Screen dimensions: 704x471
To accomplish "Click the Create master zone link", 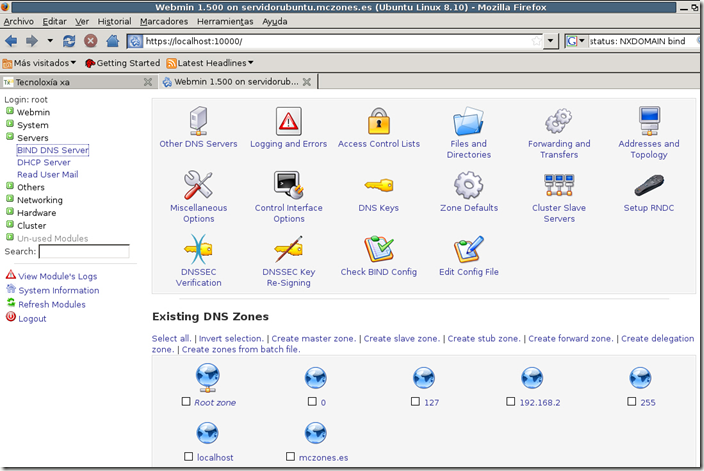I will coord(313,339).
